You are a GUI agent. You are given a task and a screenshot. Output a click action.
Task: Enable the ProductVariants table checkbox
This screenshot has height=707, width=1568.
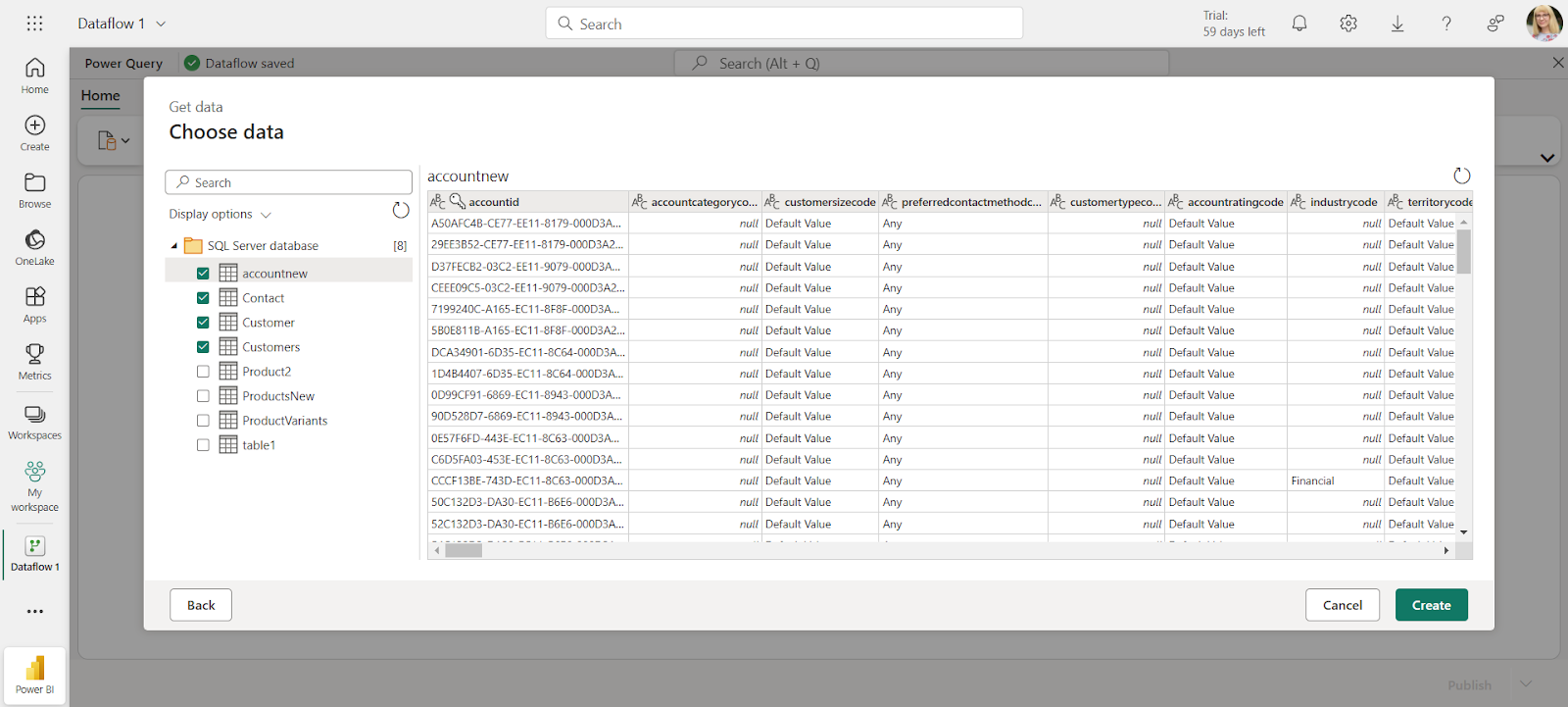coord(203,421)
